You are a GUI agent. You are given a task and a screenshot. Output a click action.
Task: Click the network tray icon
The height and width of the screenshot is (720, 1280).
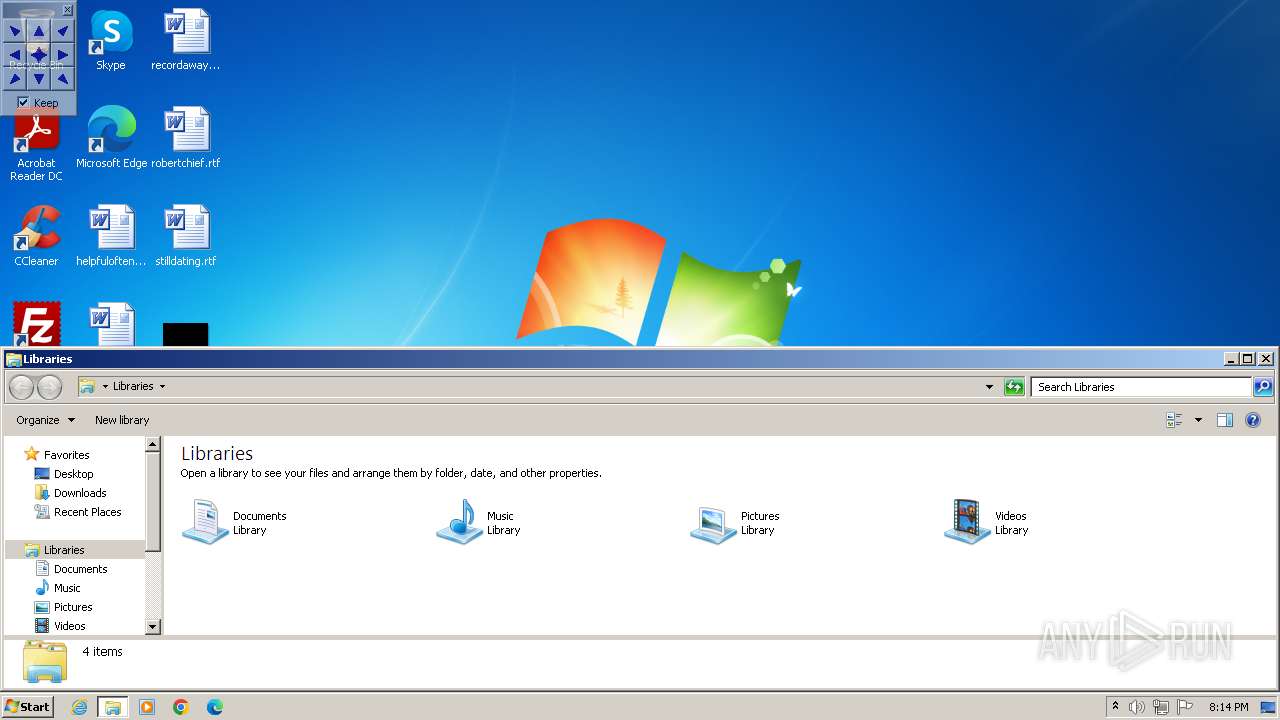pyautogui.click(x=1161, y=707)
